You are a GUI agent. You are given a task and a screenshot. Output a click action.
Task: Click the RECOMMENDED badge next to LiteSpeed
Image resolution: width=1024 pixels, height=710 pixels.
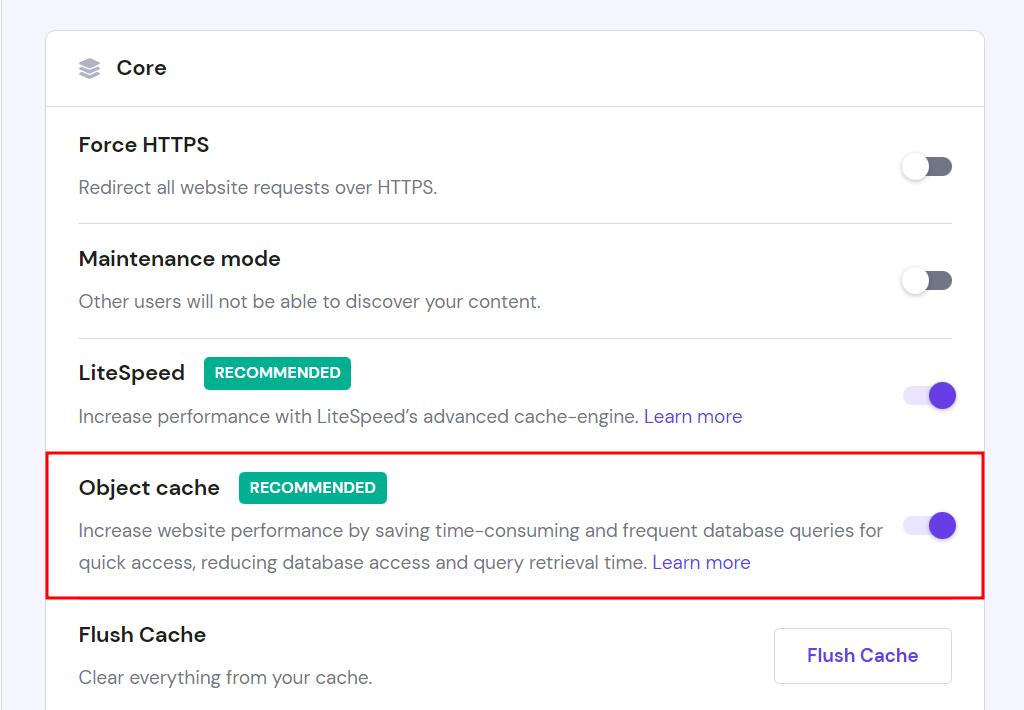pos(277,373)
